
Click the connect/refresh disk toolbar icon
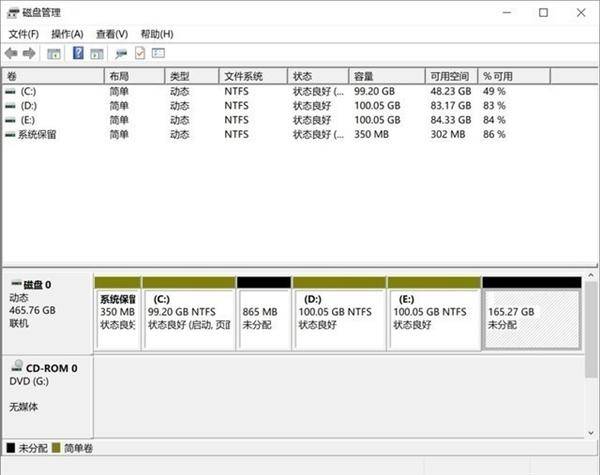pyautogui.click(x=121, y=54)
